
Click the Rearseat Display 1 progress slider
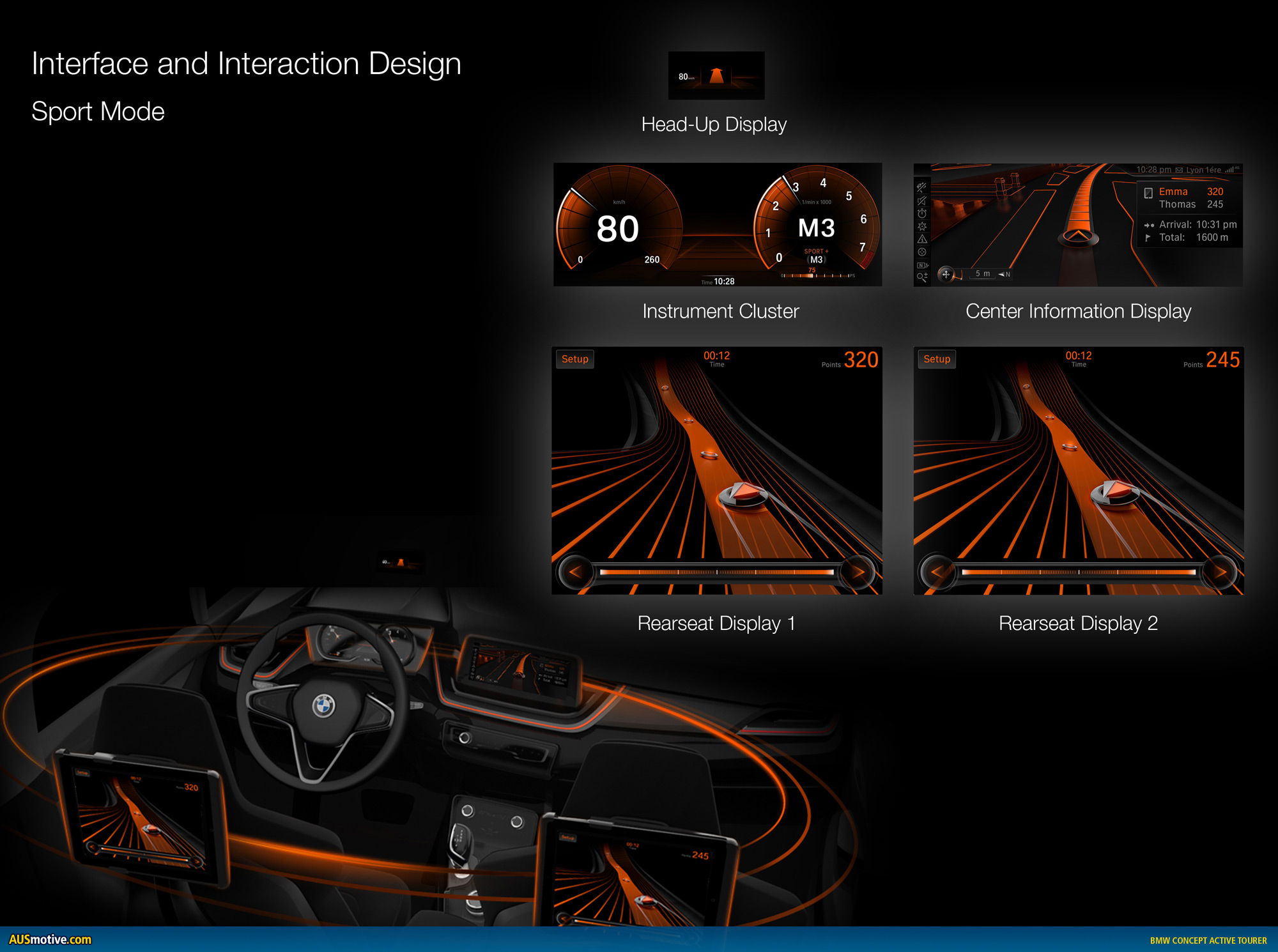tap(716, 572)
